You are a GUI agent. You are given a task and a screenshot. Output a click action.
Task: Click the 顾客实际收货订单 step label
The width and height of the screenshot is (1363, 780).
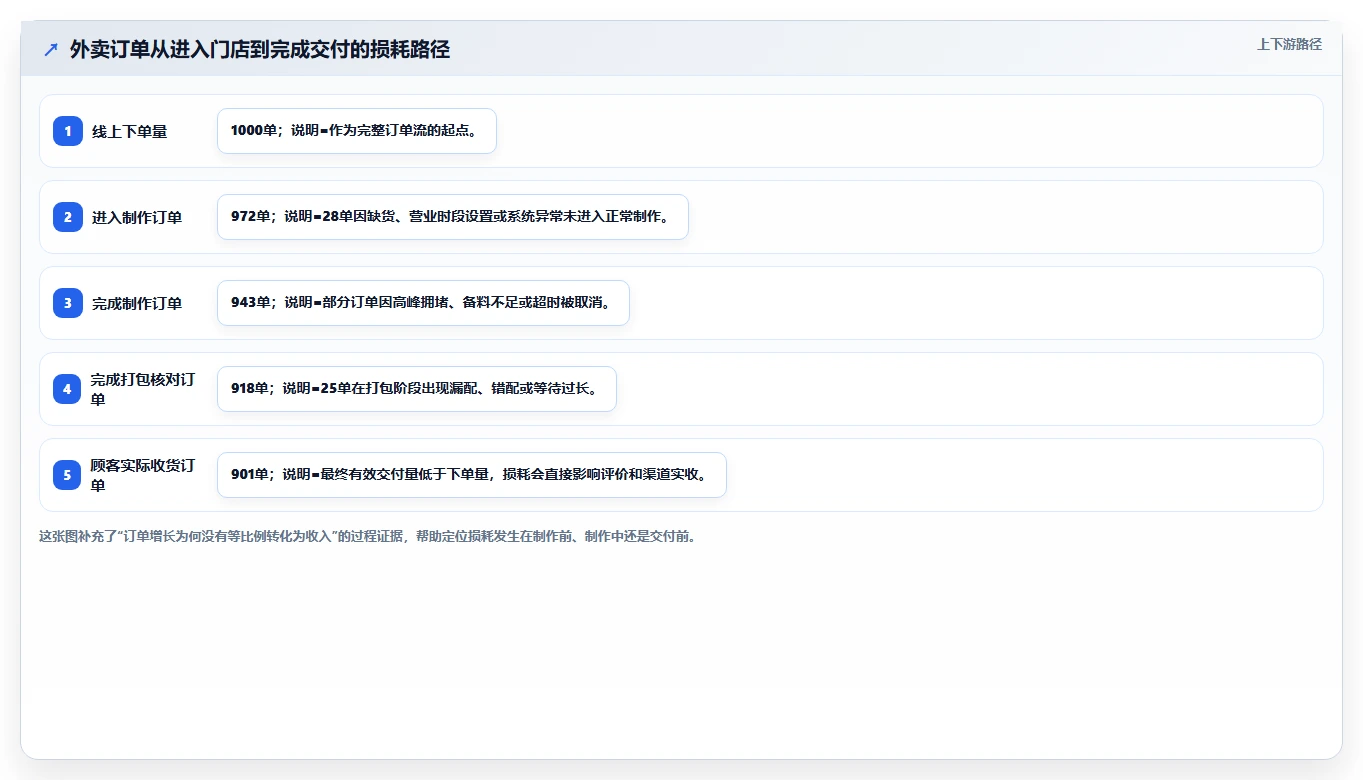point(143,475)
